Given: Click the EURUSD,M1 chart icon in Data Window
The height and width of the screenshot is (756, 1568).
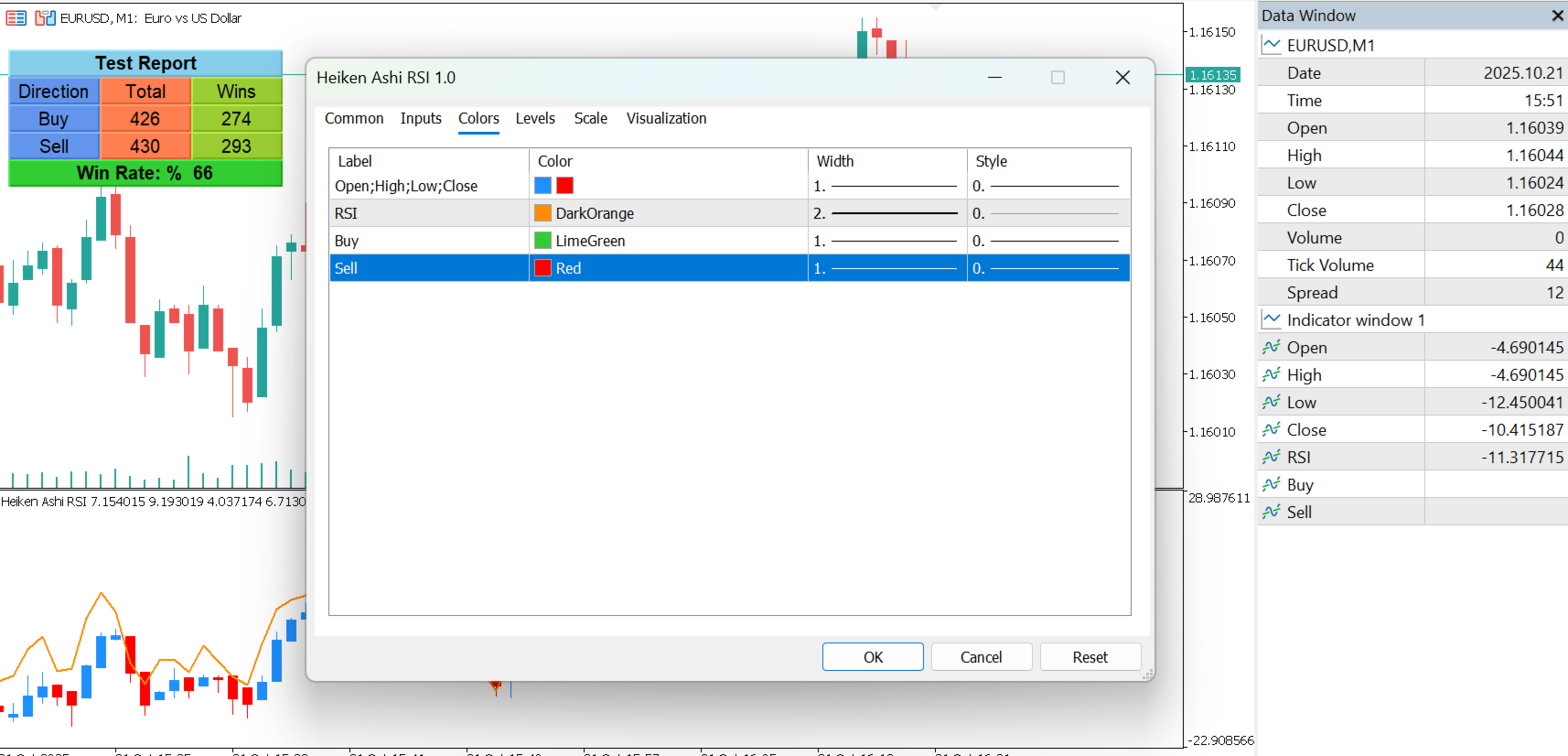Looking at the screenshot, I should pos(1272,45).
